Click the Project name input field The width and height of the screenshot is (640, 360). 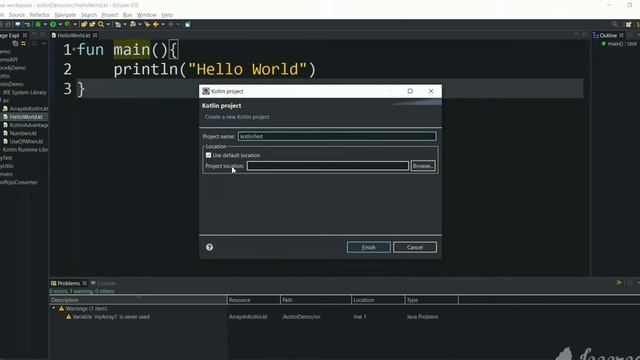click(337, 136)
